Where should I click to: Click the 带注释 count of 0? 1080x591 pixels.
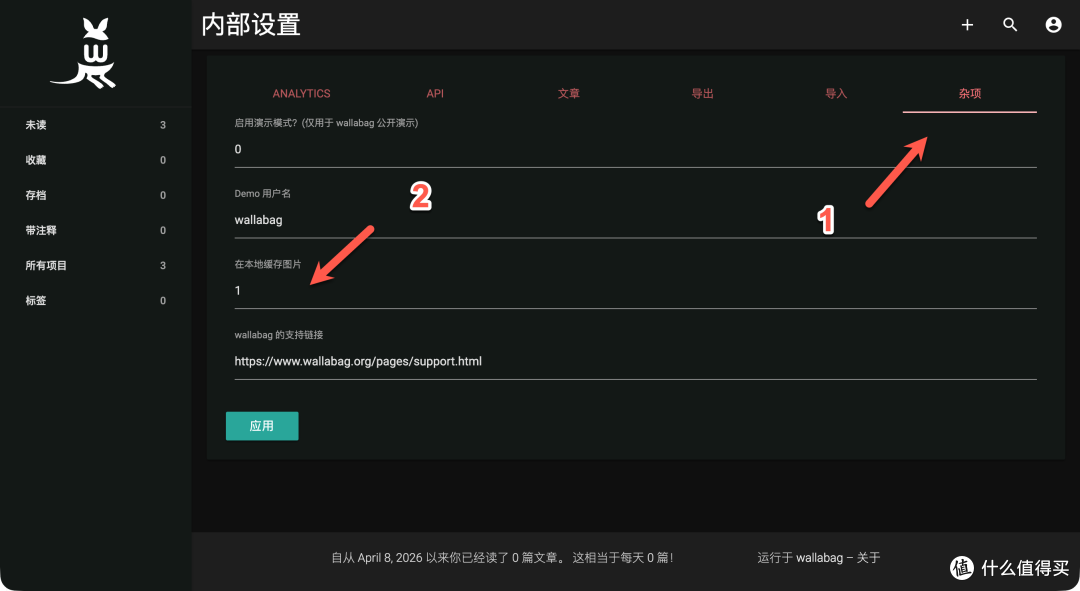163,231
